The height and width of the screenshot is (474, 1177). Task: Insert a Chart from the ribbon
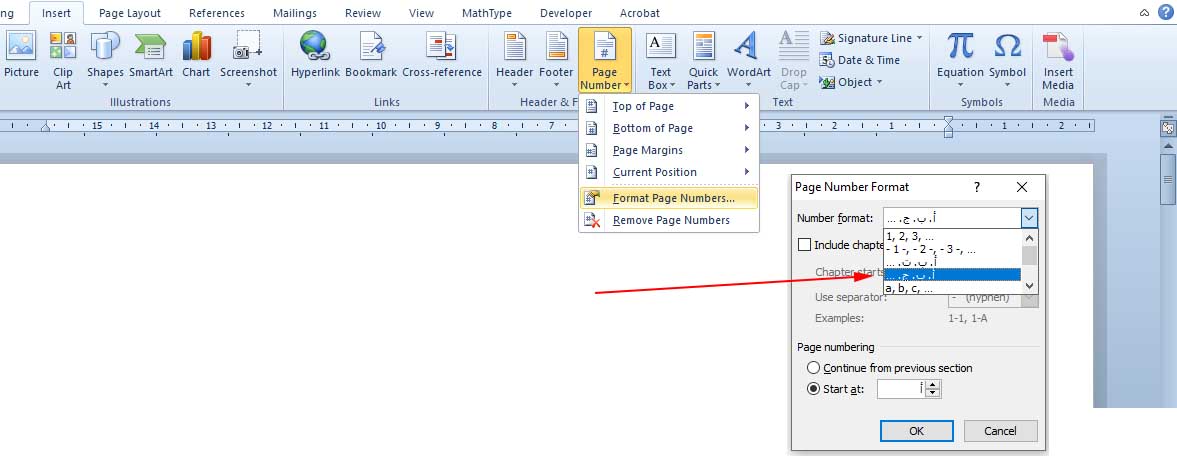196,47
